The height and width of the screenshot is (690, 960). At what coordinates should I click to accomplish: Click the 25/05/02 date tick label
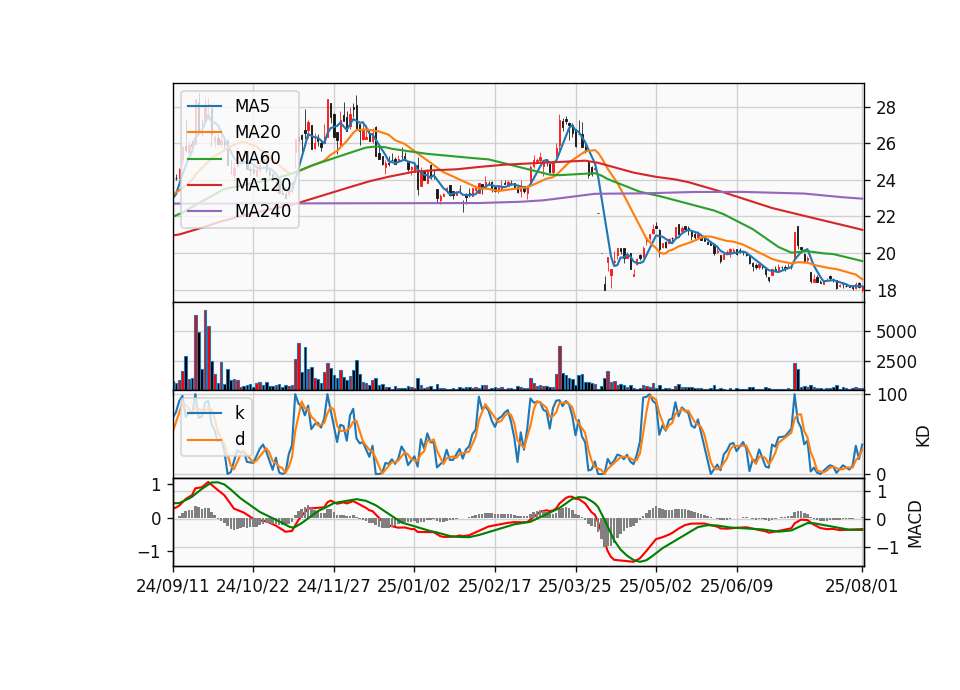click(x=656, y=586)
